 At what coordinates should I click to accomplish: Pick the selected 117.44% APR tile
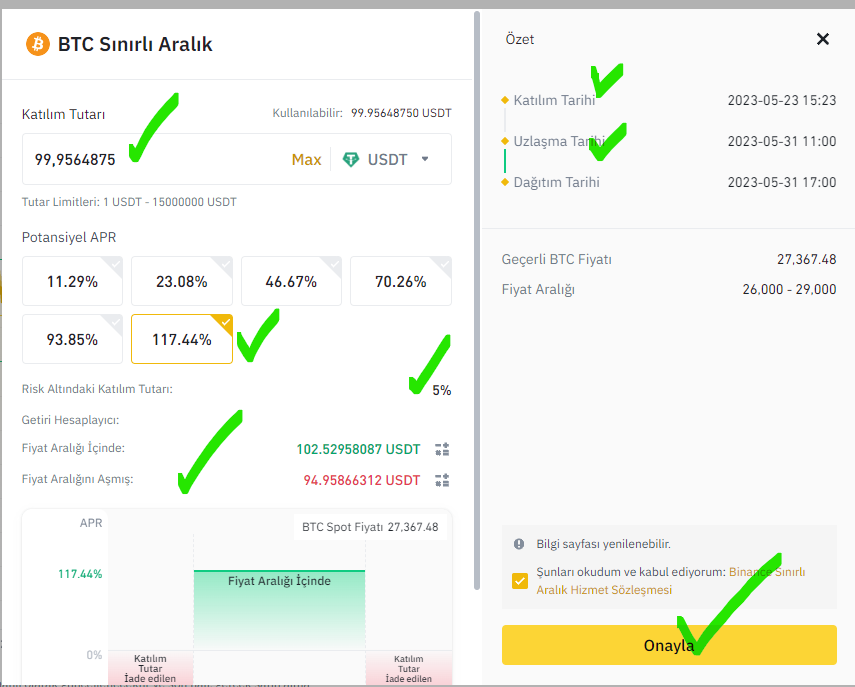(x=182, y=340)
